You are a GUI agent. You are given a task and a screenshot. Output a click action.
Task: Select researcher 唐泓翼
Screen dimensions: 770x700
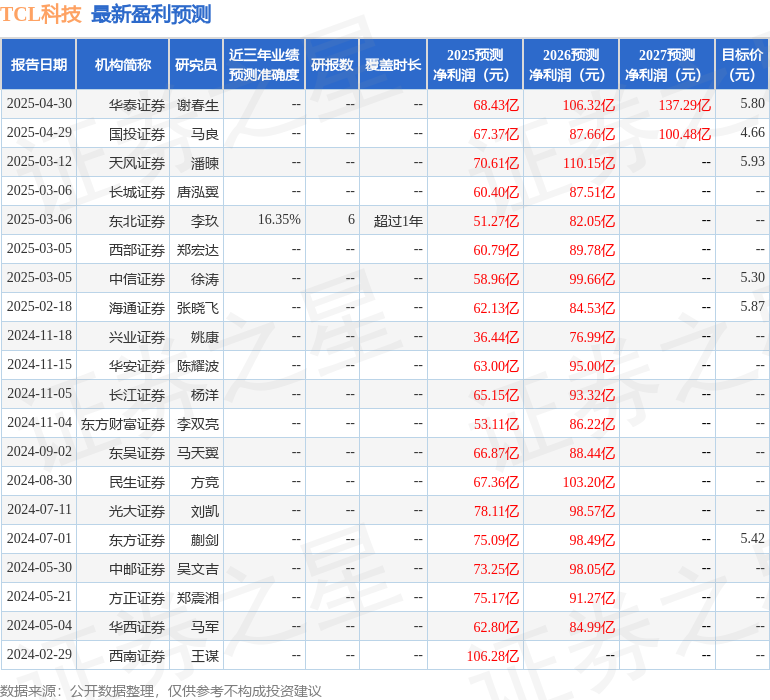click(197, 192)
